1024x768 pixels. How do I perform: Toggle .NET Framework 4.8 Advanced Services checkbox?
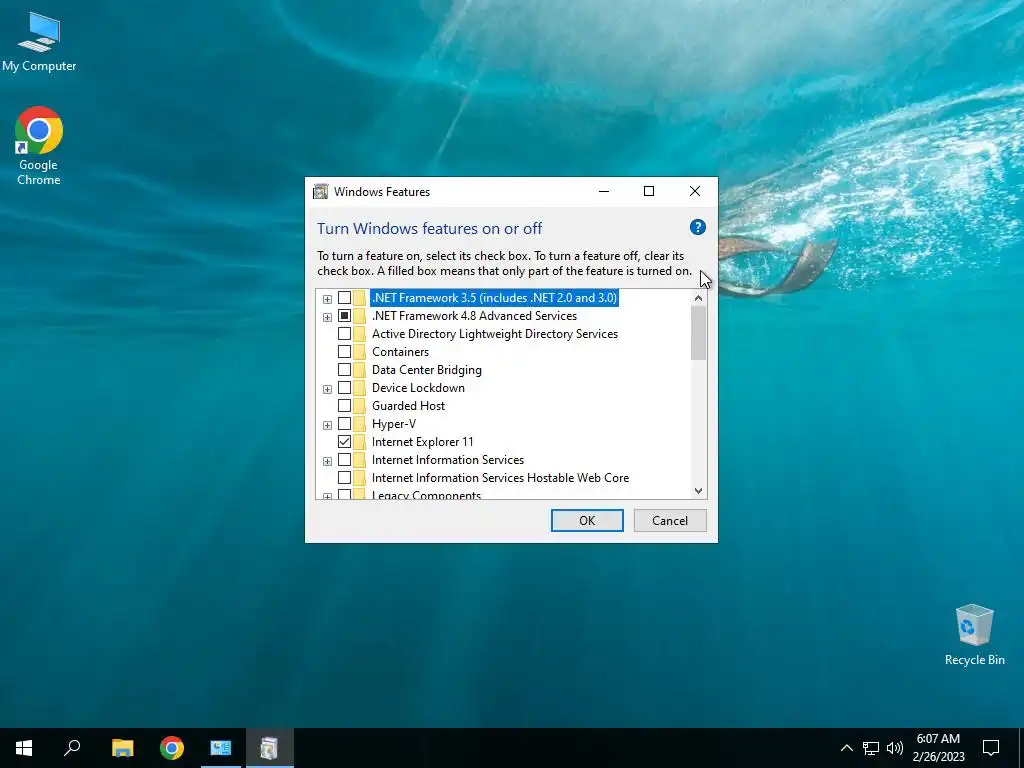[x=344, y=315]
